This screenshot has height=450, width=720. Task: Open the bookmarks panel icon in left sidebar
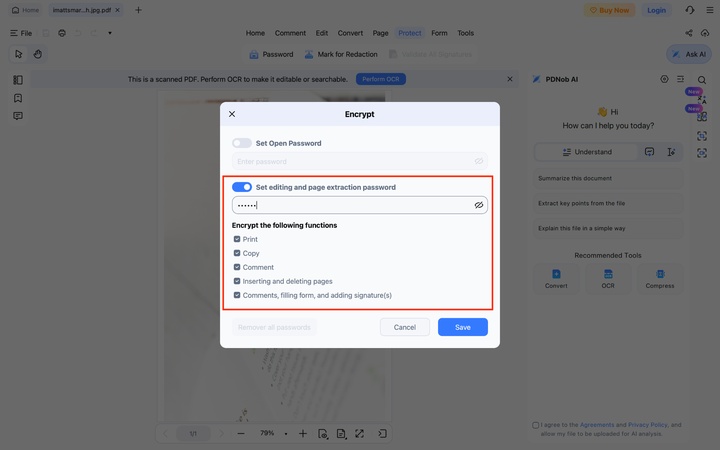click(x=18, y=98)
